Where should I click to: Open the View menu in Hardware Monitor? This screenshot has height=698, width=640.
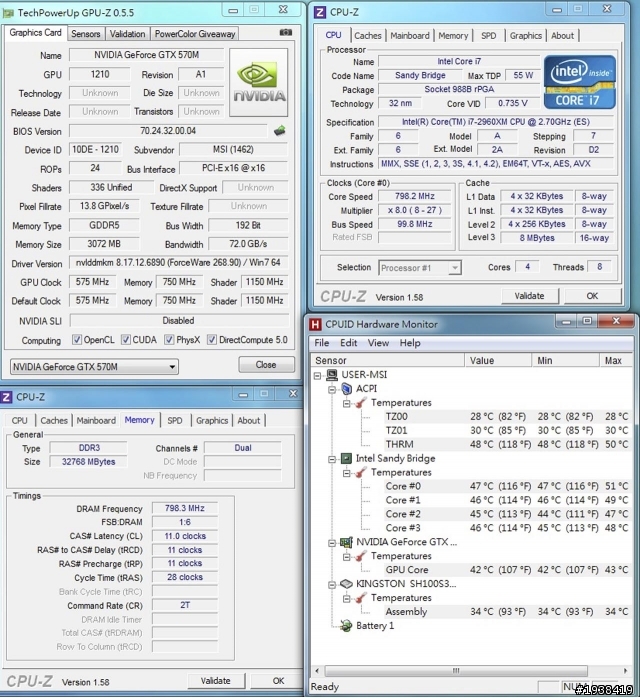coord(378,343)
